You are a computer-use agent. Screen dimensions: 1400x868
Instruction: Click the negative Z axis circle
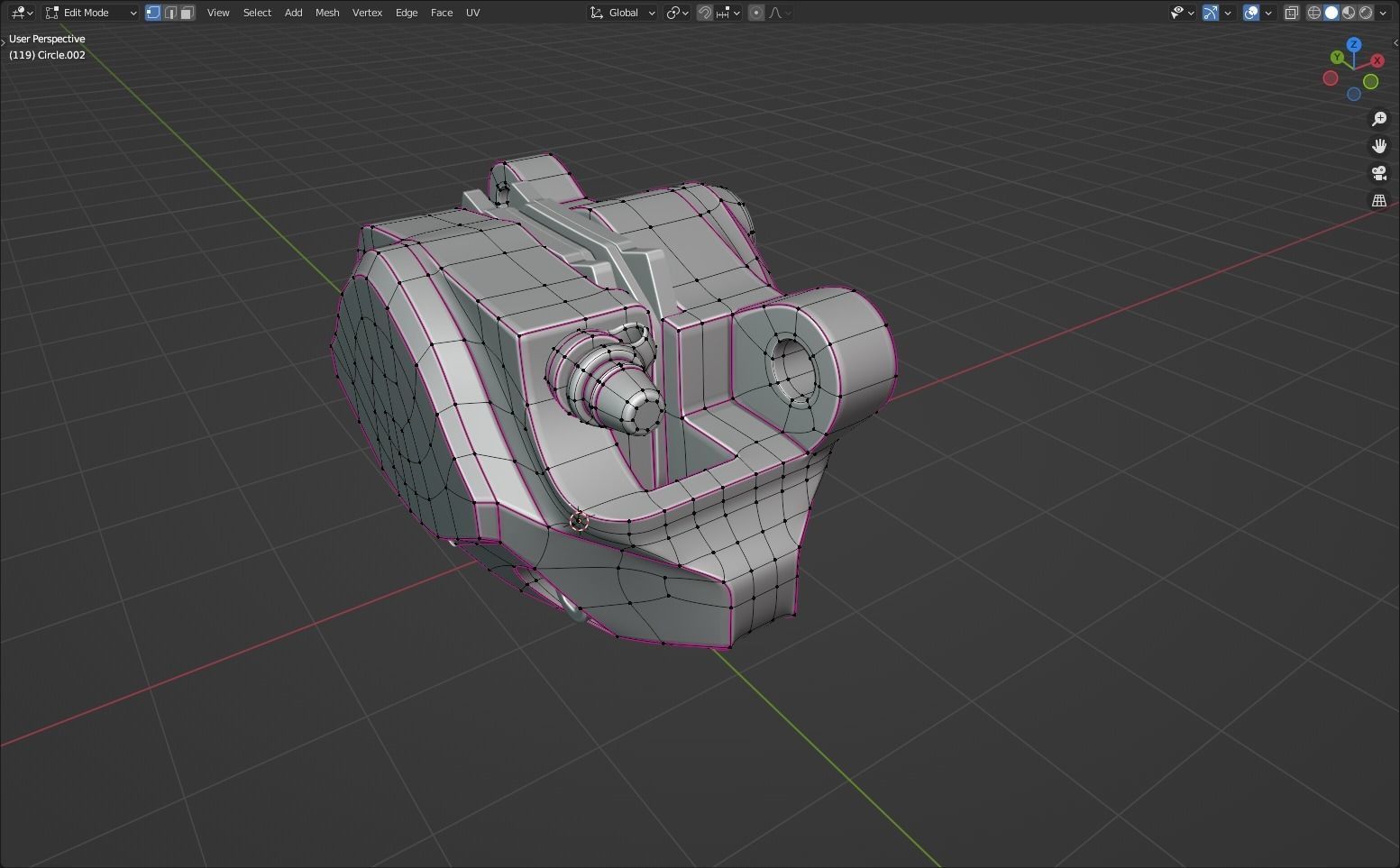(x=1354, y=94)
